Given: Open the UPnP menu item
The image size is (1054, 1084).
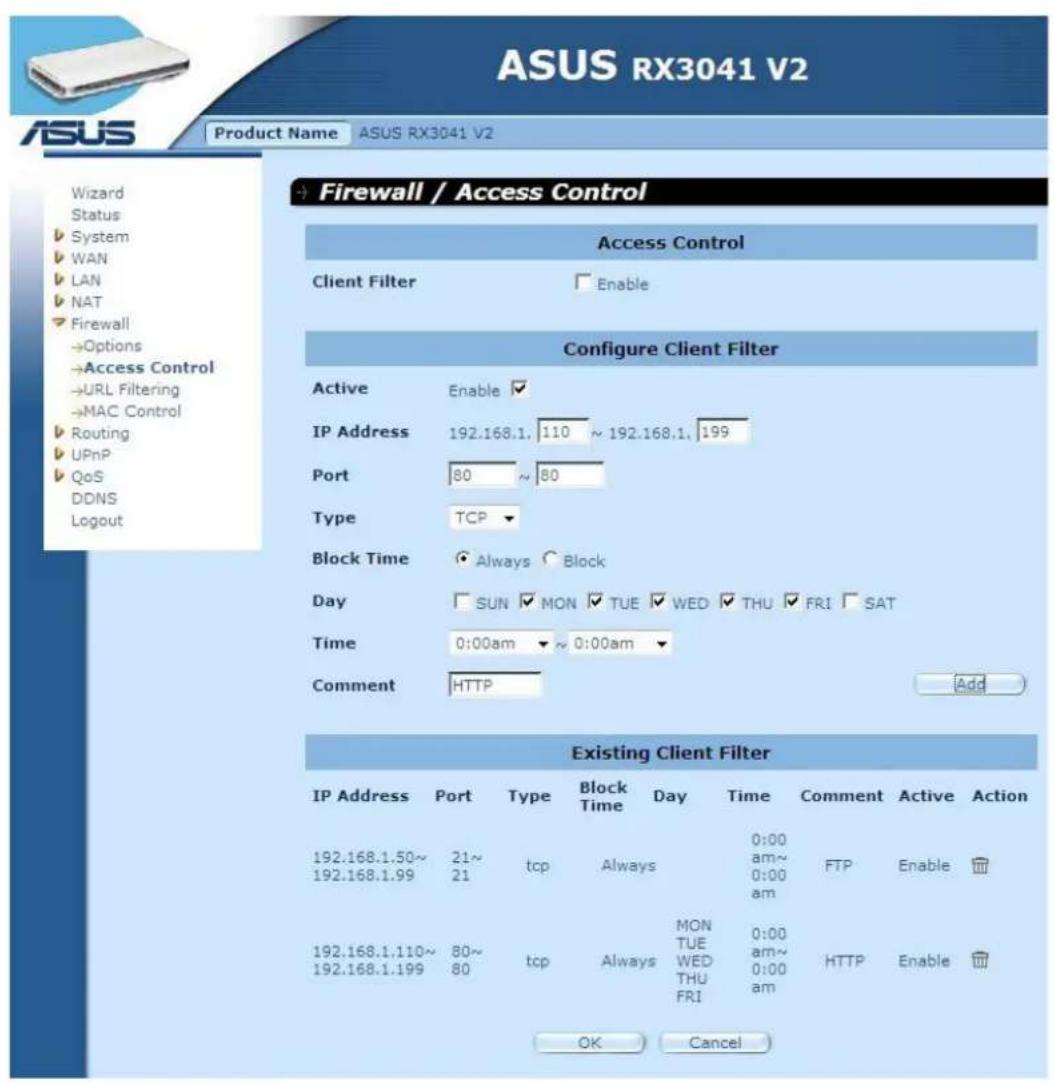Looking at the screenshot, I should [91, 455].
